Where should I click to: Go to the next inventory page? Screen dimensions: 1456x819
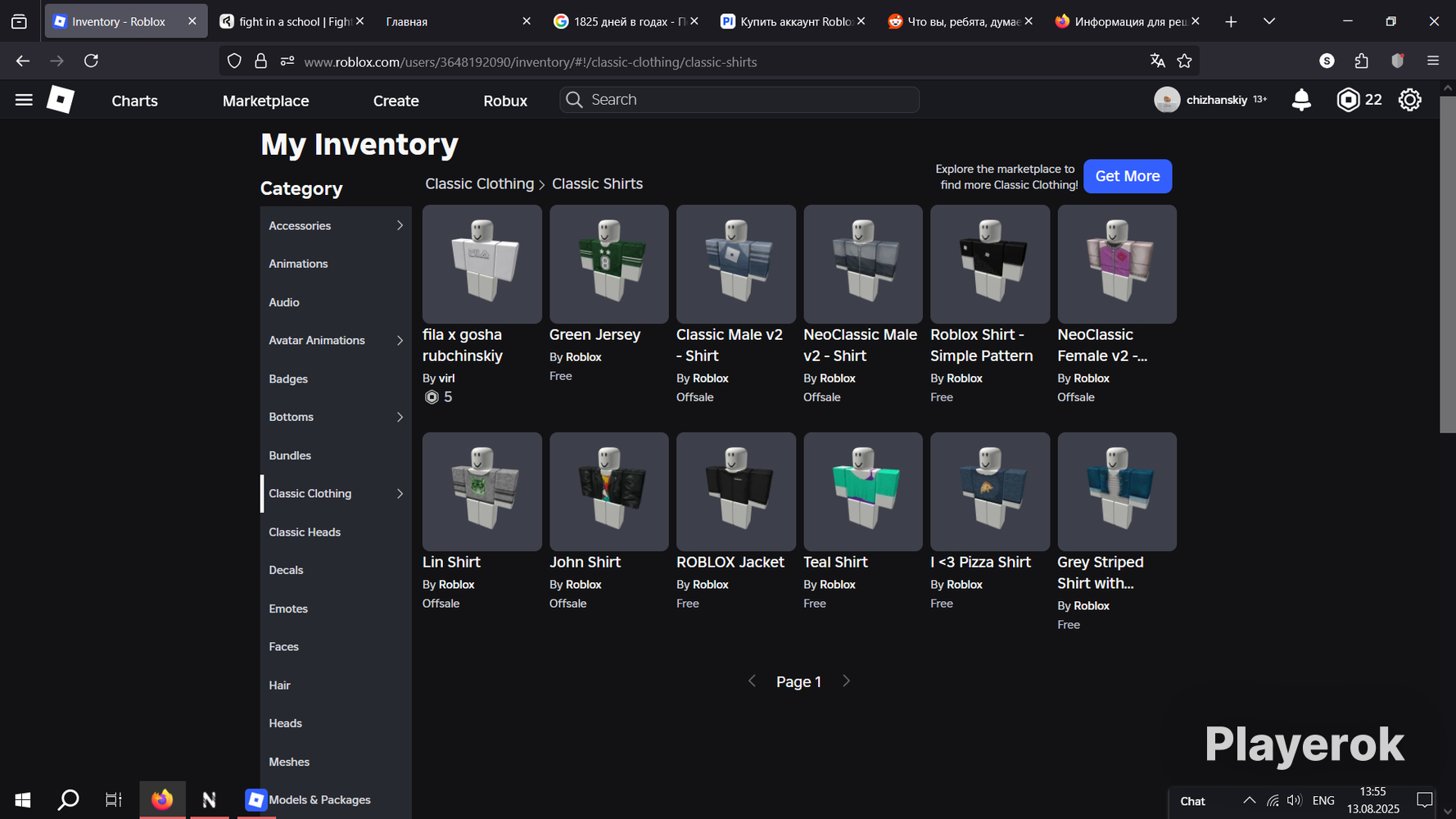(847, 681)
